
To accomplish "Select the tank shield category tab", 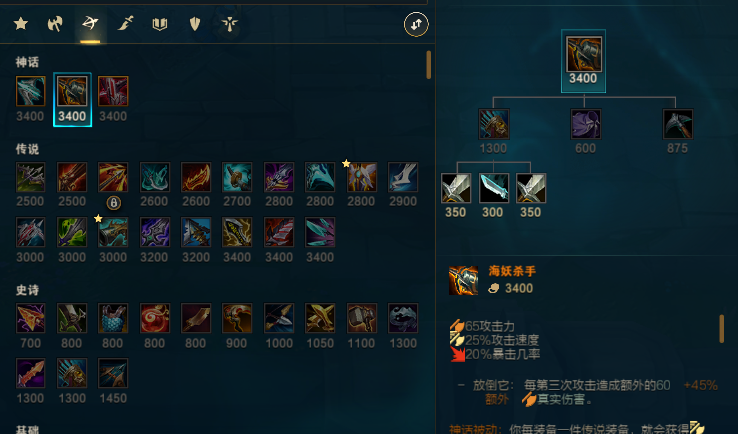I will click(195, 23).
